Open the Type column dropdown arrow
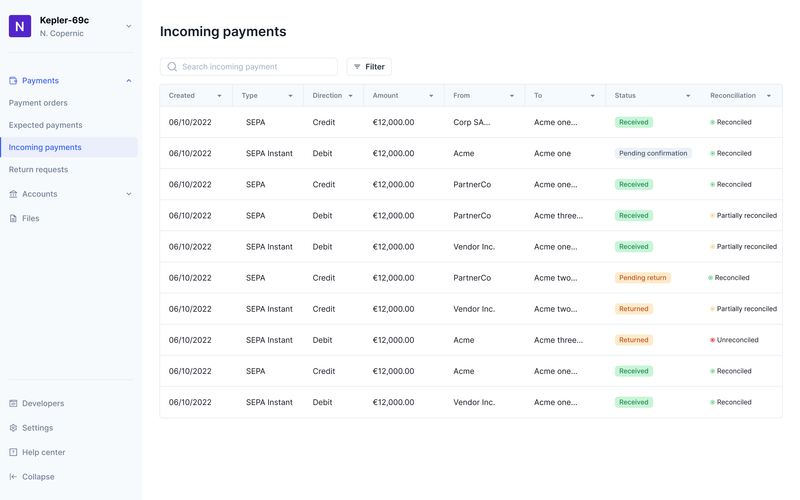This screenshot has width=800, height=500. coord(290,96)
